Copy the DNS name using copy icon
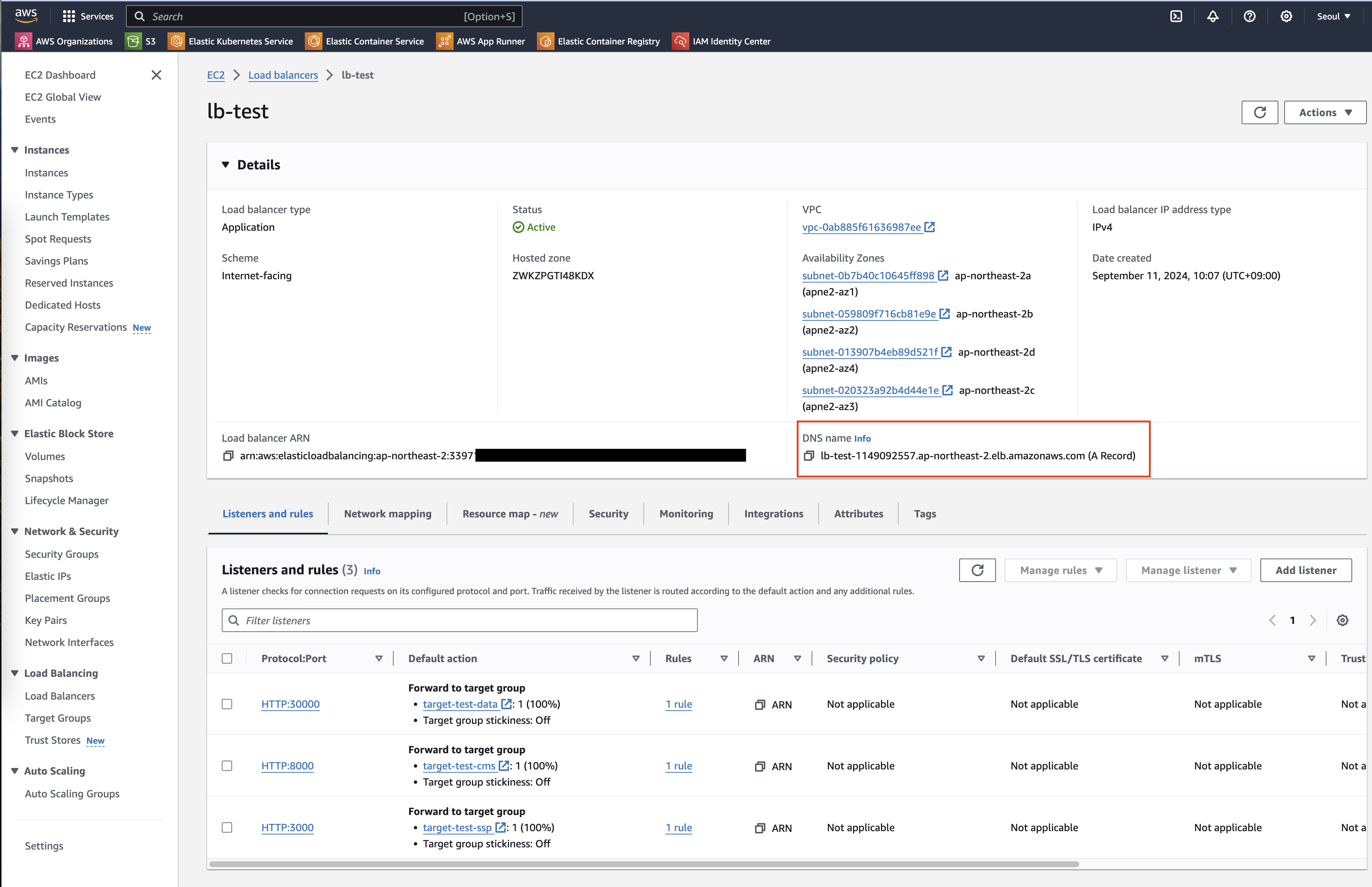This screenshot has width=1372, height=887. click(x=809, y=456)
